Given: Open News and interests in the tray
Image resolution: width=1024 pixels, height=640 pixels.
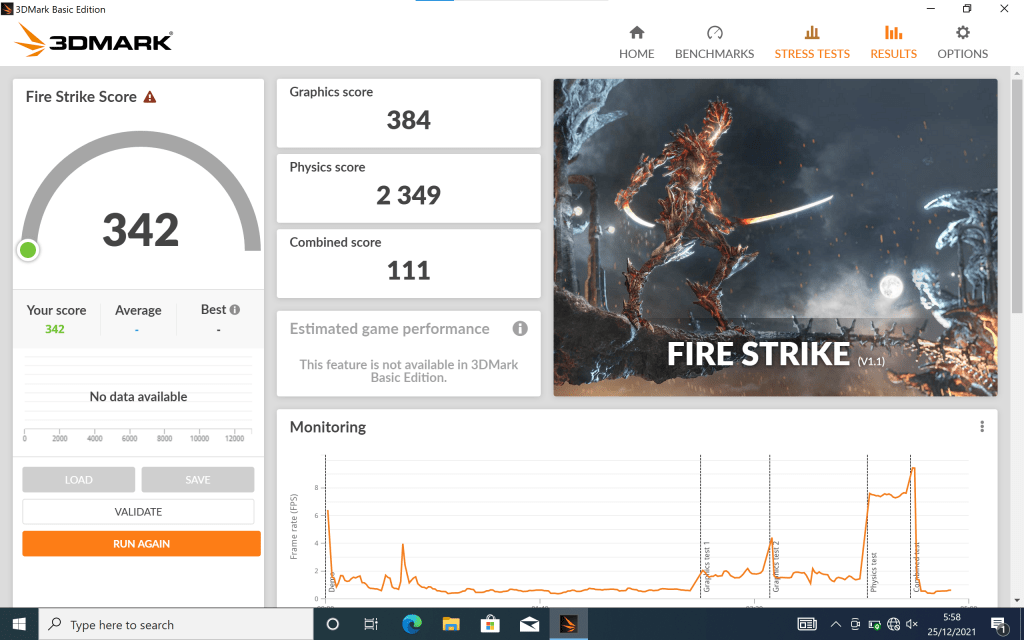Looking at the screenshot, I should pyautogui.click(x=807, y=624).
